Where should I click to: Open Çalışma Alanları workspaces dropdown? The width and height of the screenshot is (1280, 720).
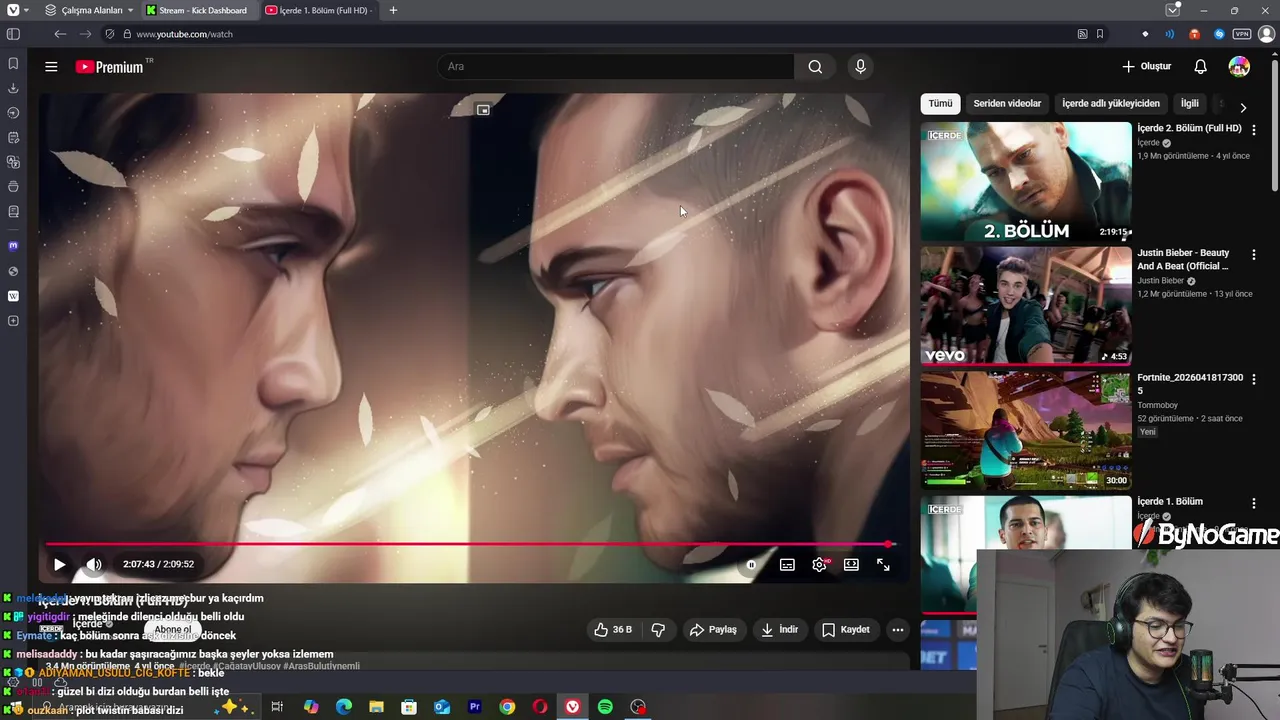click(90, 10)
